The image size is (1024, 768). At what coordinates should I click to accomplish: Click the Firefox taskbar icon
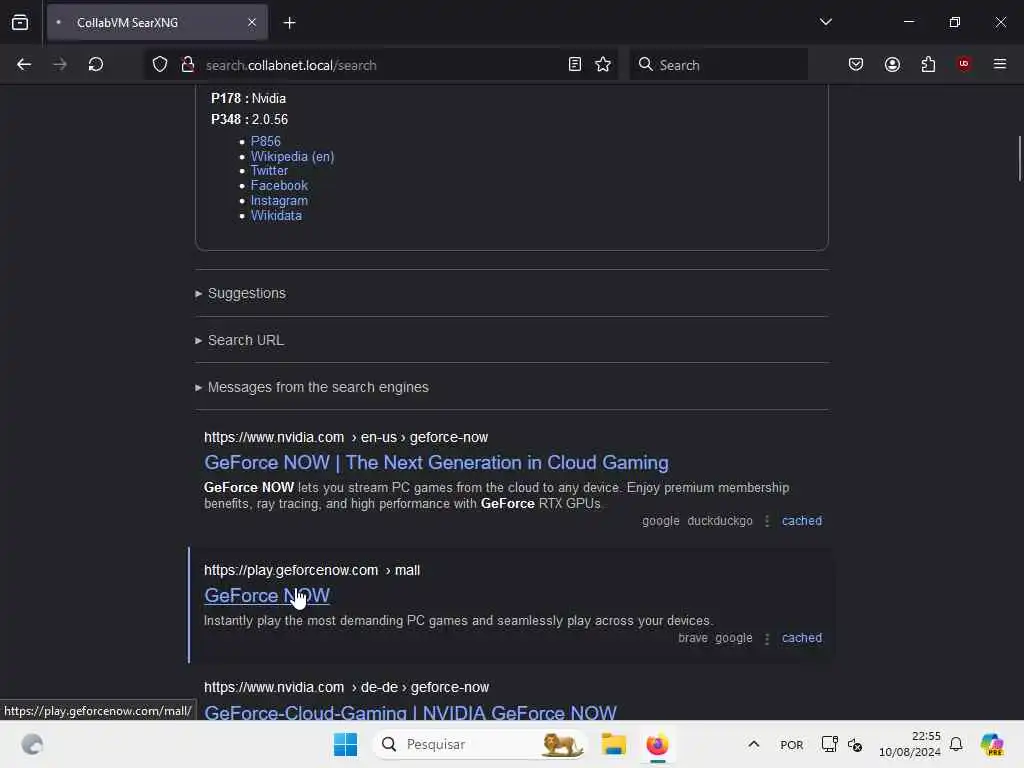[658, 744]
